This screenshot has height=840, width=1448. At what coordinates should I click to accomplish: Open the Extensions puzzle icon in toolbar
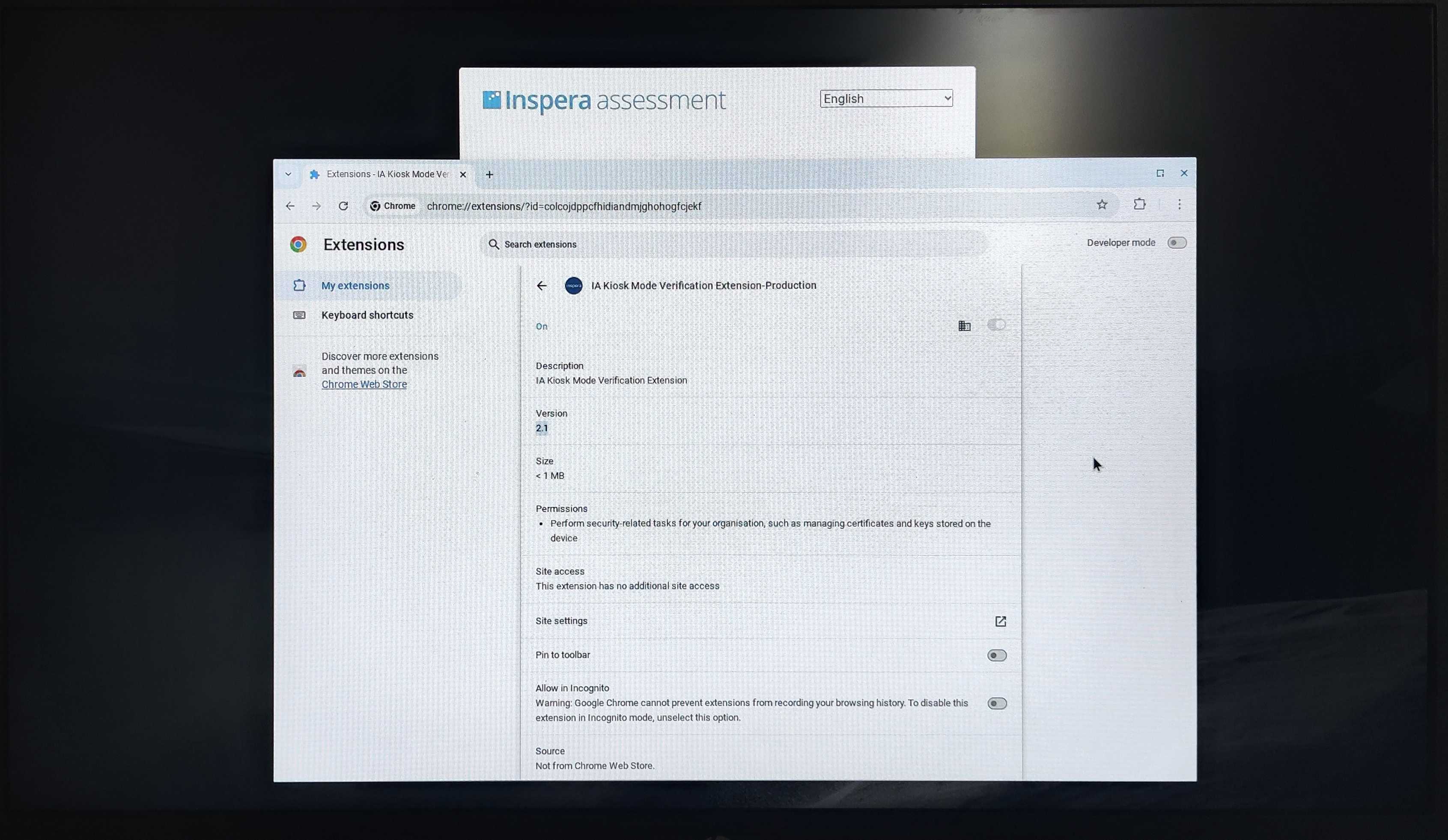1139,204
